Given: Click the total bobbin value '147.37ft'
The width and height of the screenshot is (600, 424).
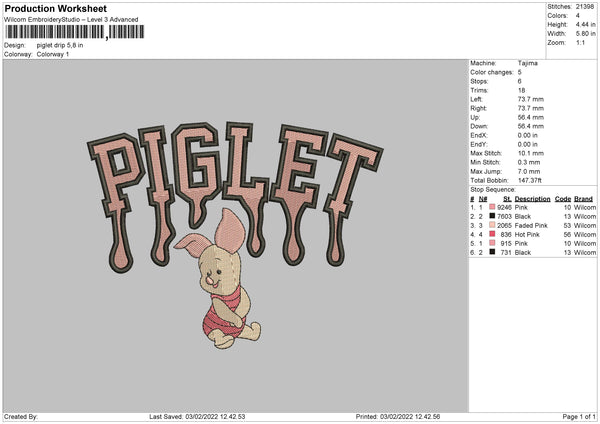Looking at the screenshot, I should (530, 180).
